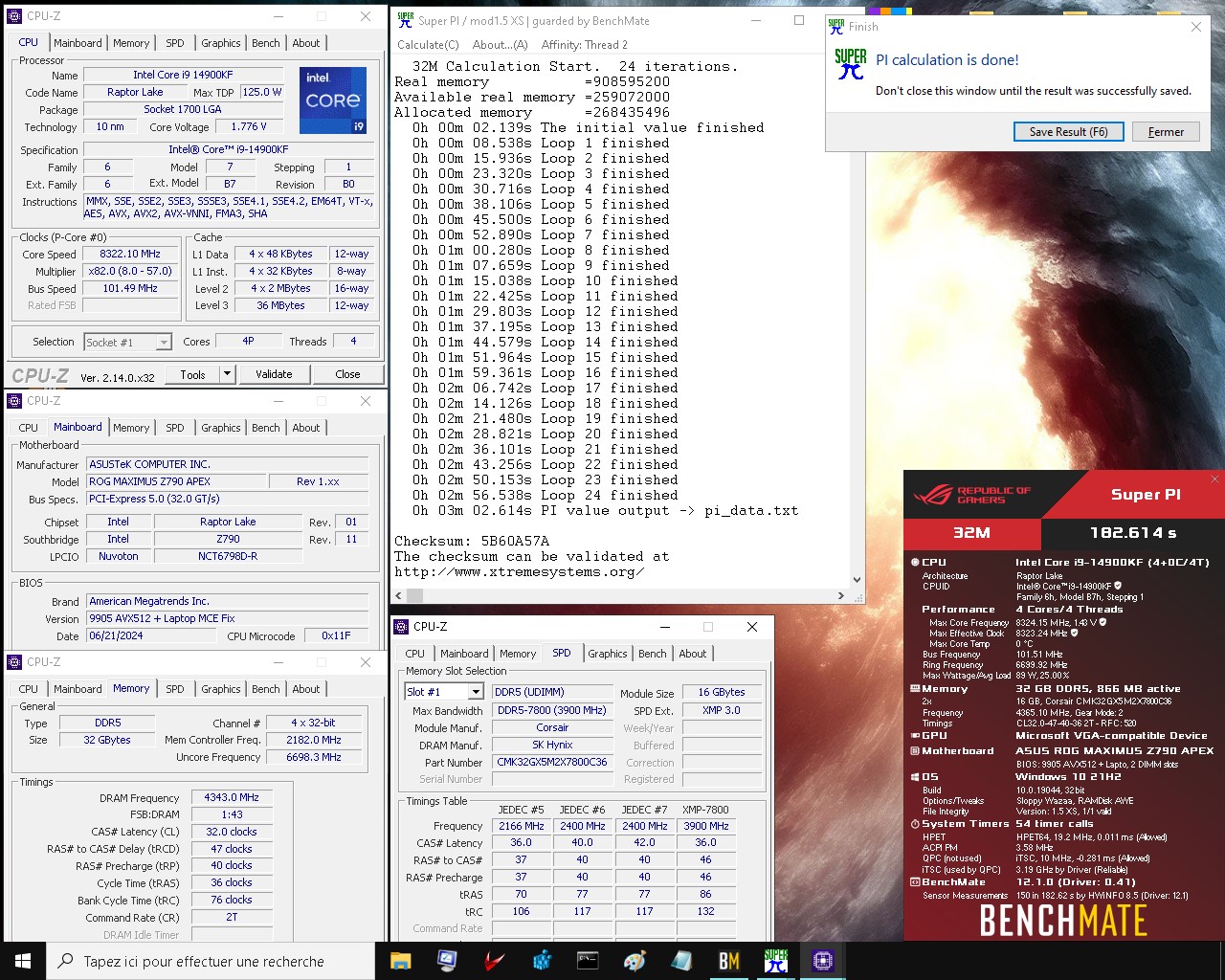This screenshot has width=1225, height=980.
Task: Open the Windows Start menu
Action: (23, 961)
